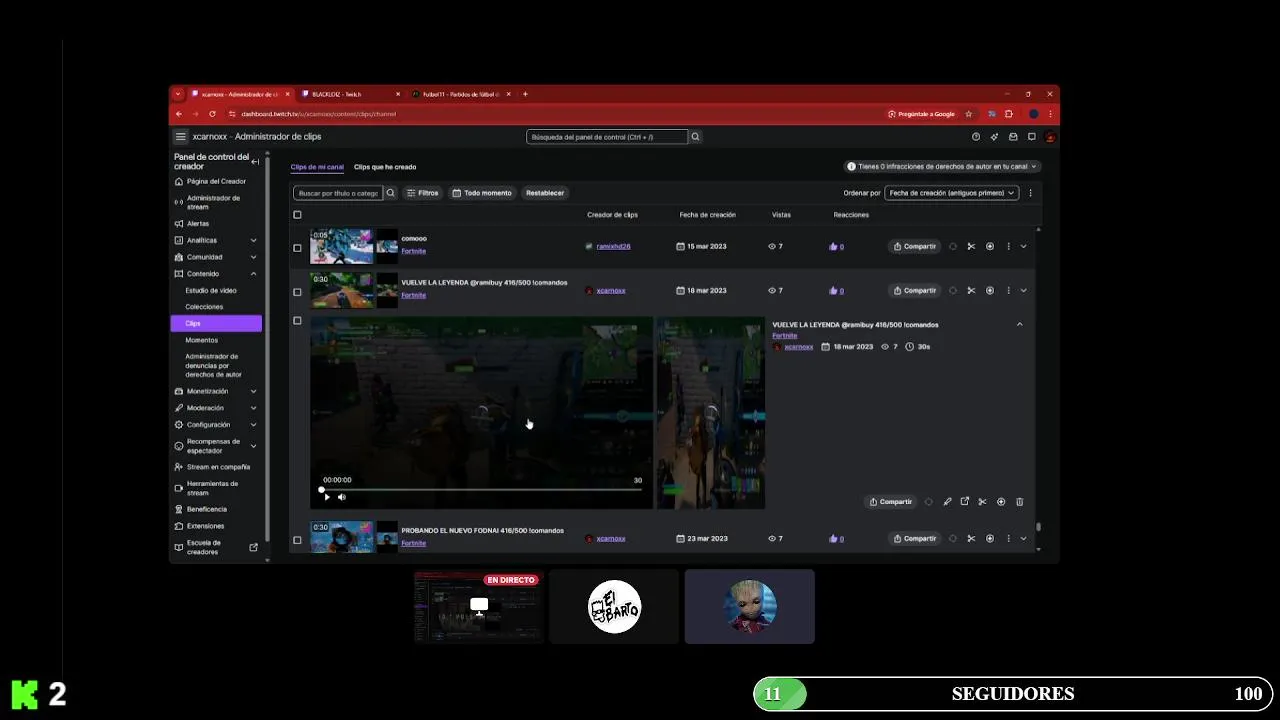
Task: Open the help question-mark icon
Action: coord(976,137)
